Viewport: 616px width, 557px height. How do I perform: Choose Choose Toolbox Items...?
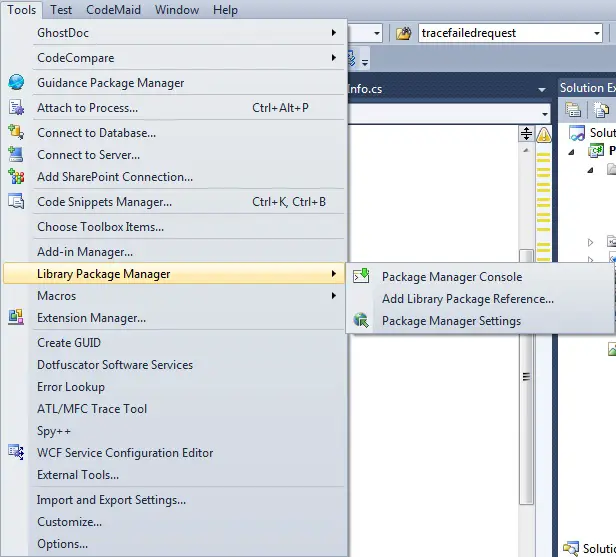175,227
